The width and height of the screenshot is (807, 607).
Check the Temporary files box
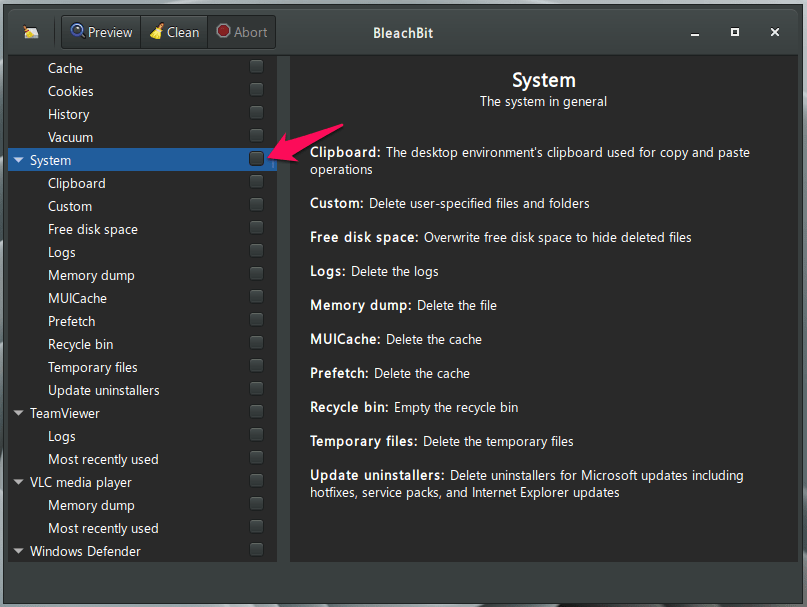pyautogui.click(x=256, y=366)
